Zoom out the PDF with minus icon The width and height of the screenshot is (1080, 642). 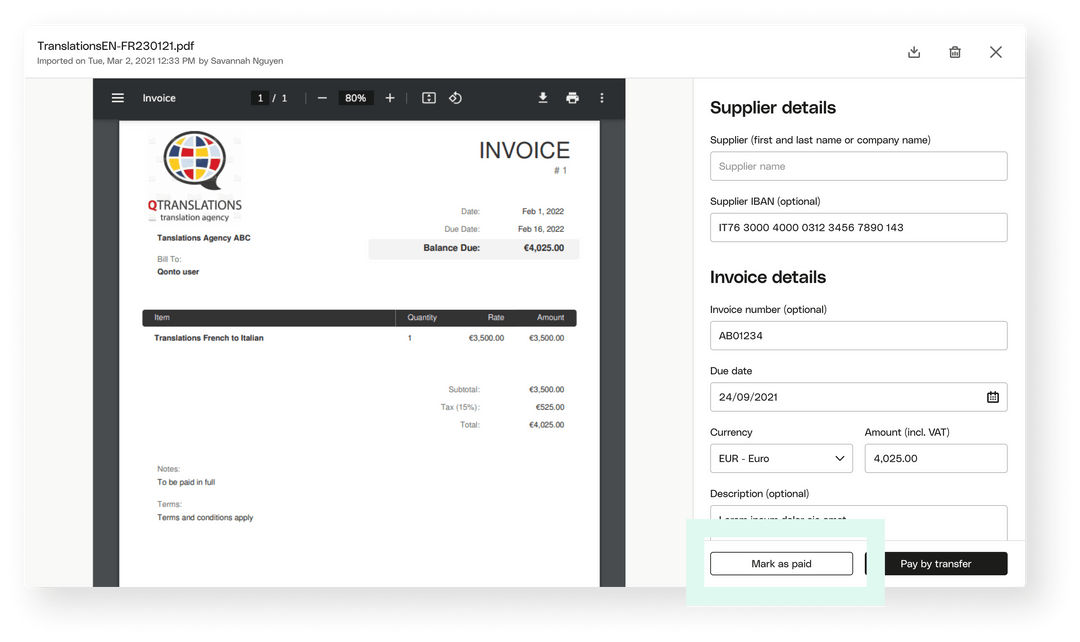click(322, 98)
